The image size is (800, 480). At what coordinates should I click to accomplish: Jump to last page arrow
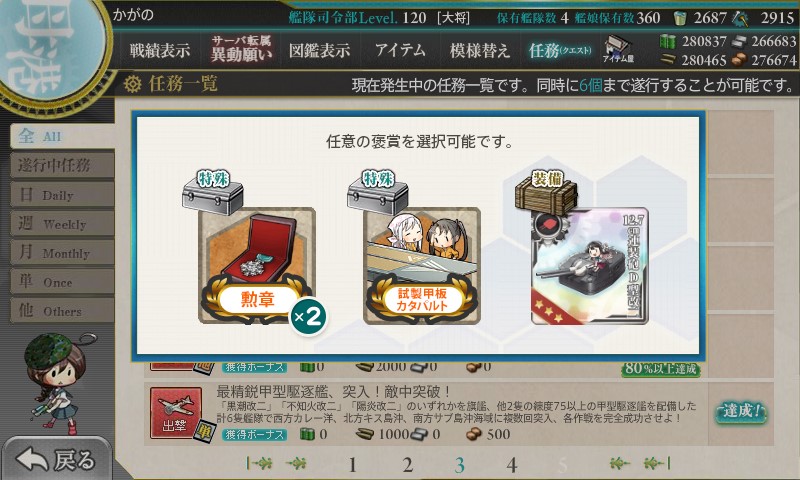point(657,463)
